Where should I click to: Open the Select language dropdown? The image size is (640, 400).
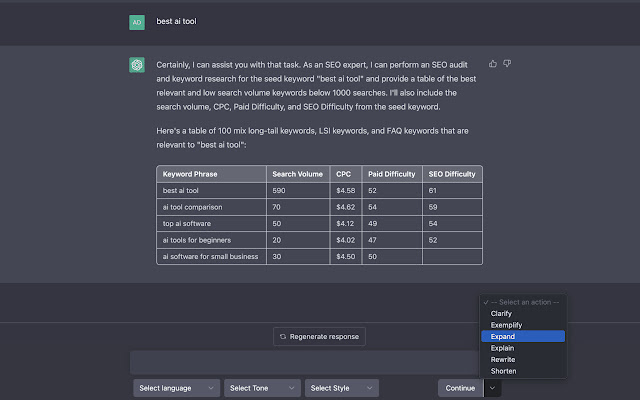click(176, 388)
